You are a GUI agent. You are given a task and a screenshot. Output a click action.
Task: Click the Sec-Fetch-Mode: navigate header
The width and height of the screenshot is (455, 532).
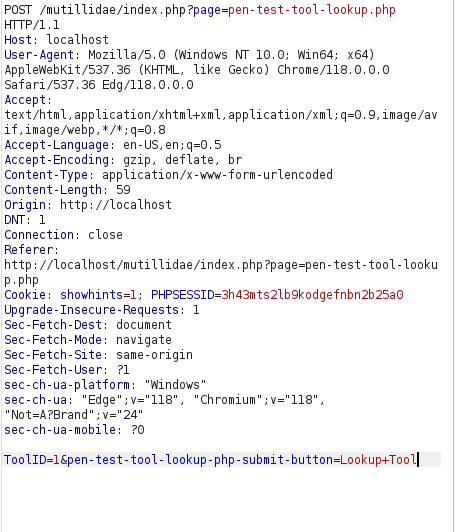pos(88,340)
